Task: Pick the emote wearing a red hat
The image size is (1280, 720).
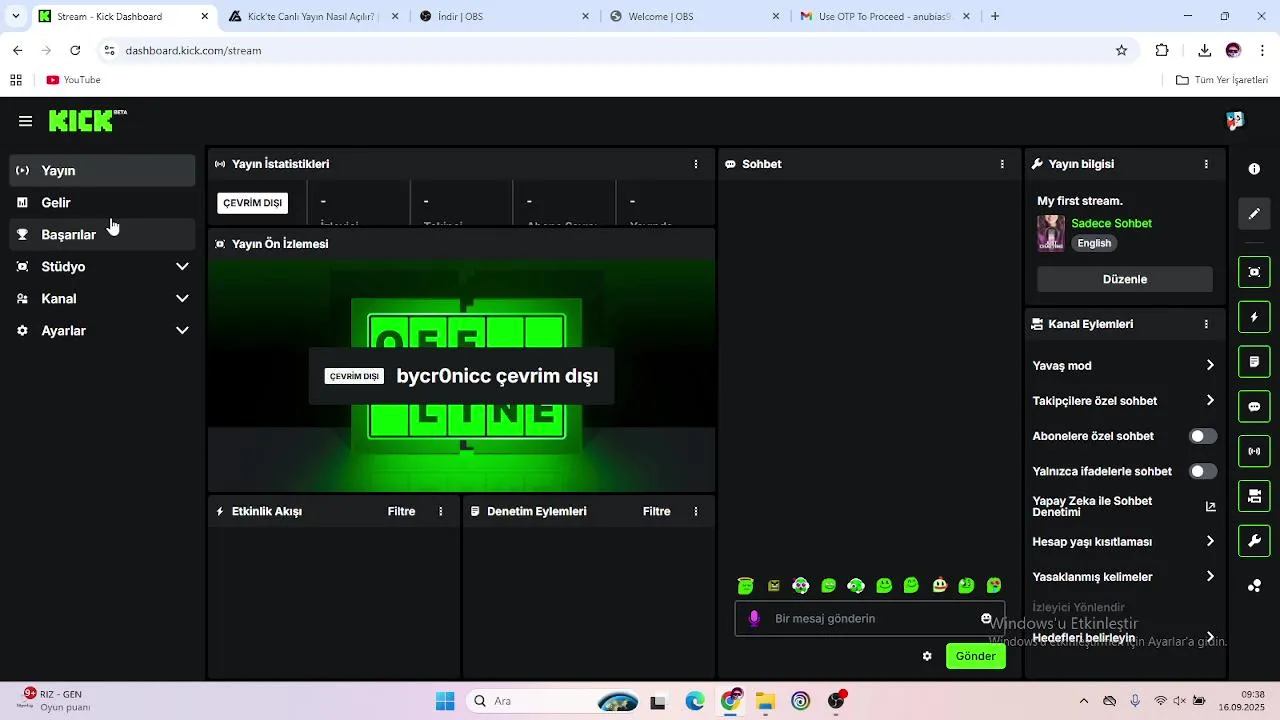Action: pos(939,586)
